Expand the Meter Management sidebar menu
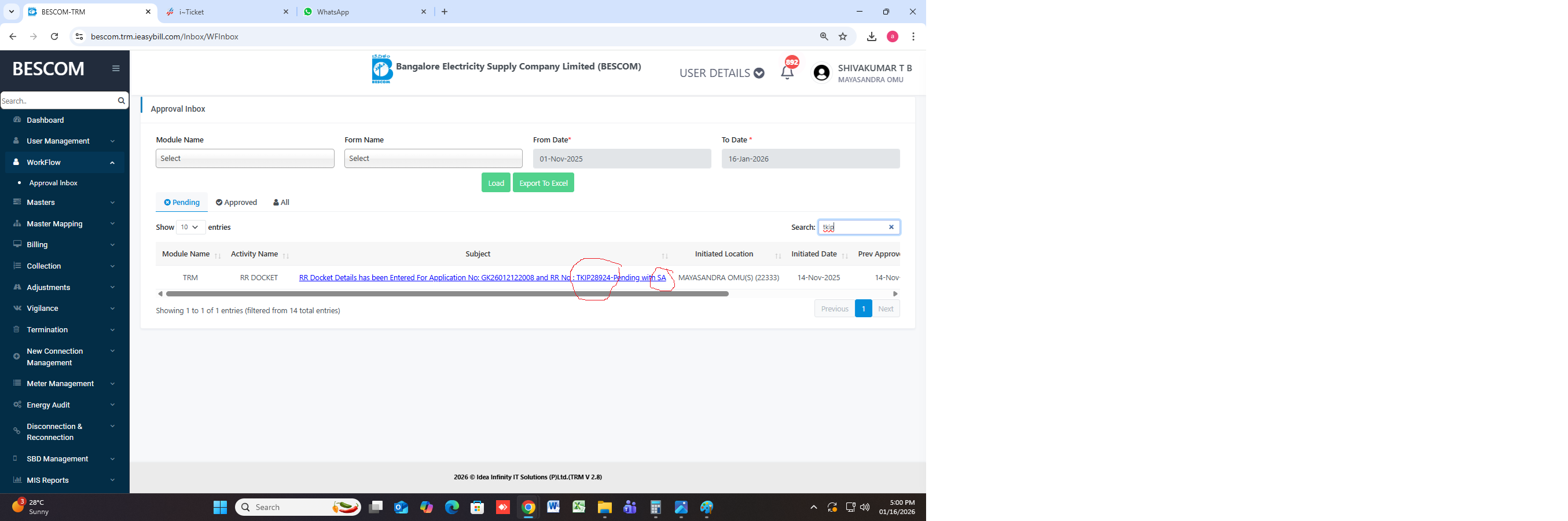 [64, 383]
